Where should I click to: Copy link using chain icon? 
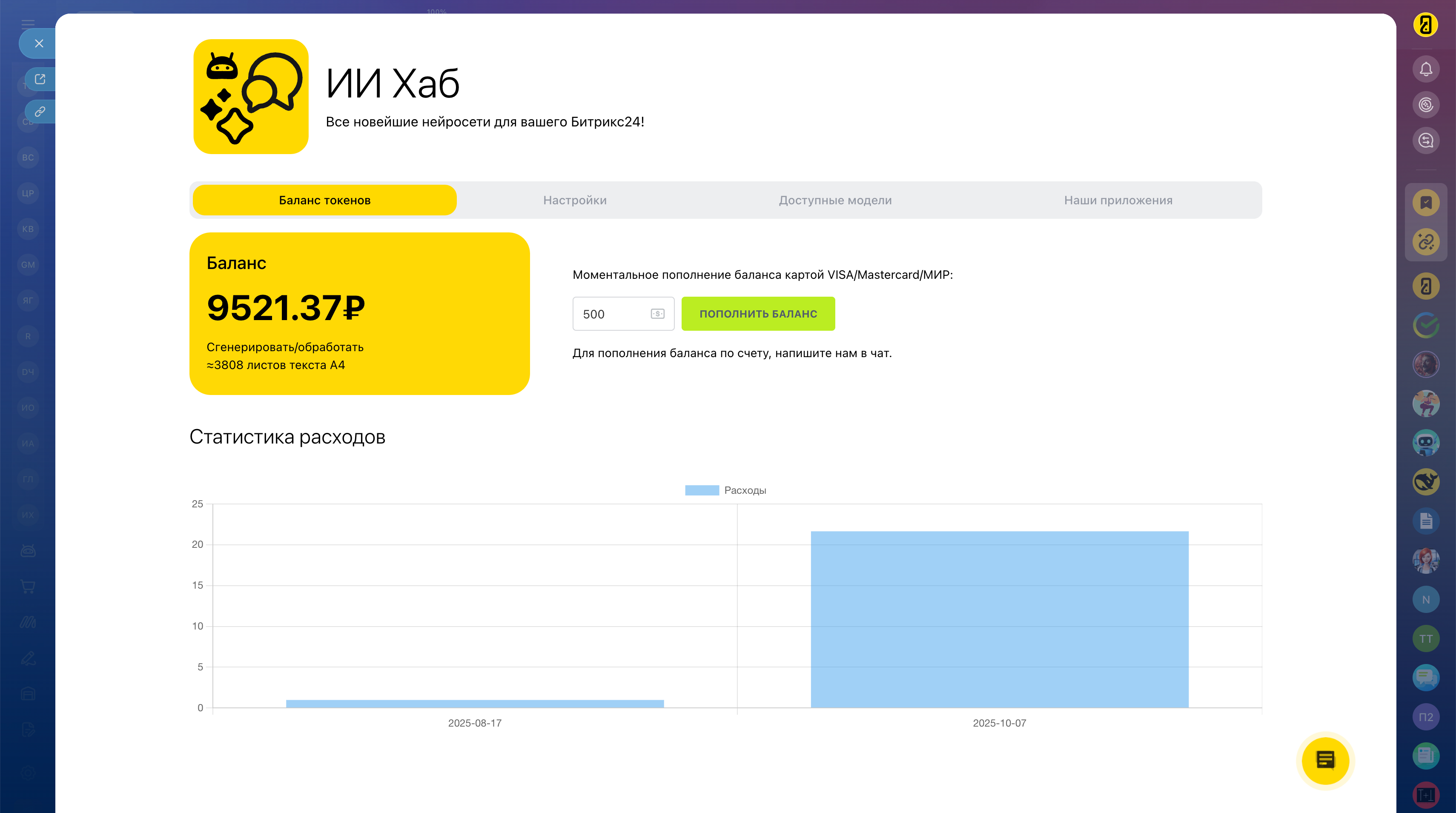click(x=40, y=111)
